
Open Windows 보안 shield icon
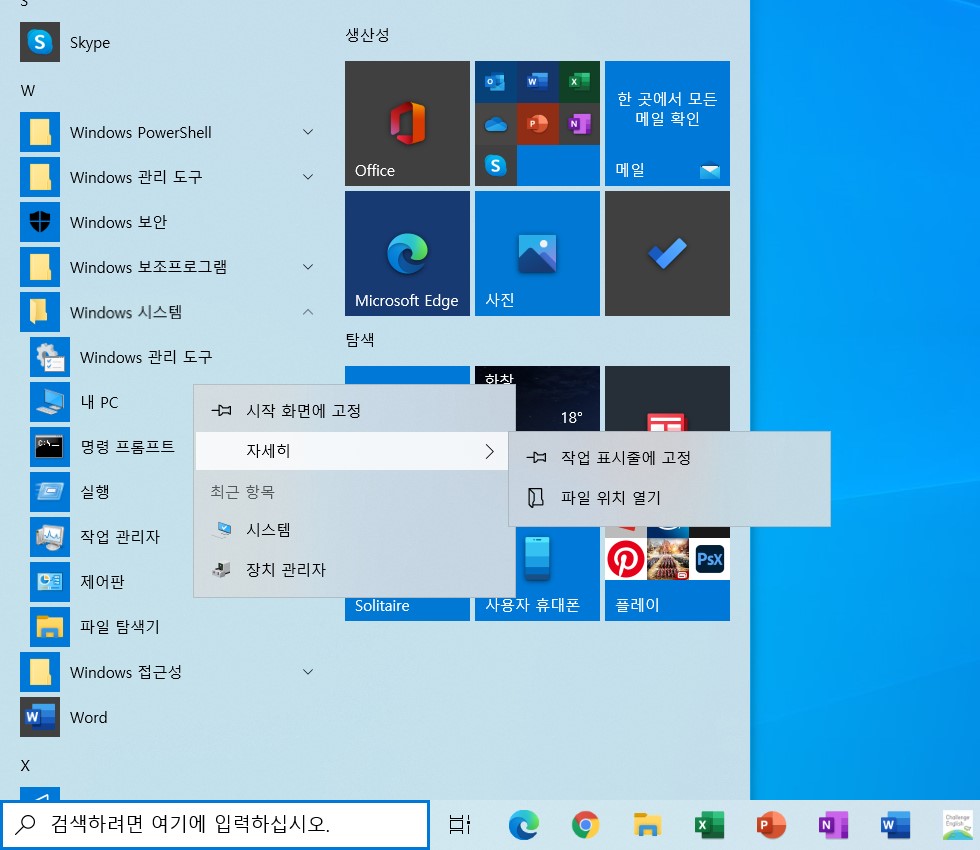click(40, 222)
